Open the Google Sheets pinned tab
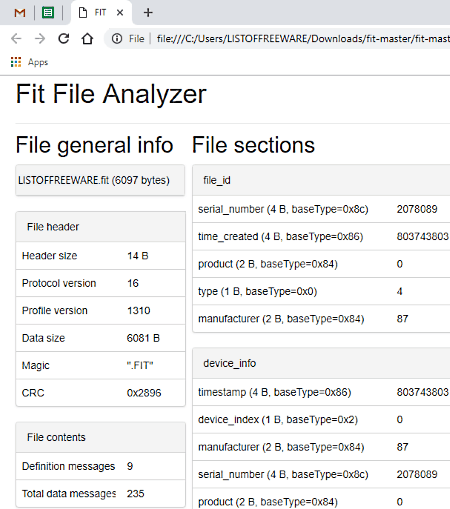 pos(48,13)
